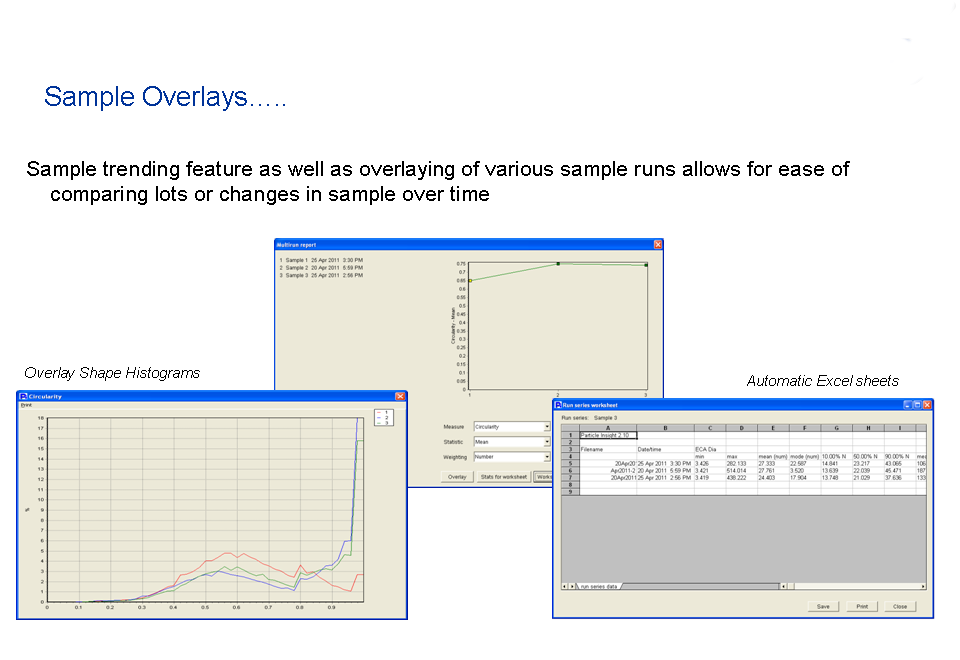The width and height of the screenshot is (960, 660).
Task: Open the Measure dropdown showing Circularity
Action: pos(547,427)
